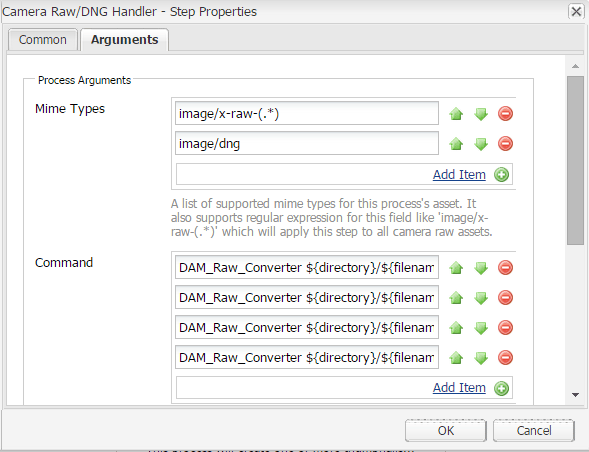
Task: Move the fourth command entry up
Action: [x=456, y=357]
